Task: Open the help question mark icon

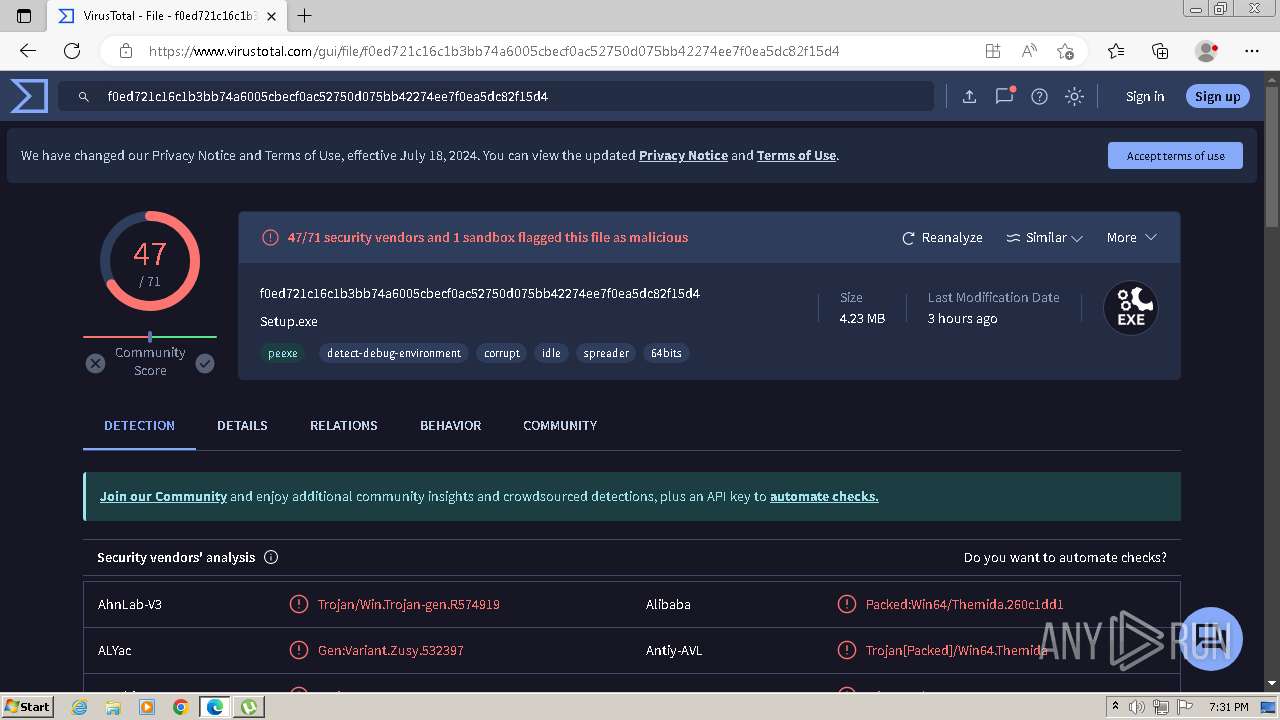Action: click(1040, 96)
